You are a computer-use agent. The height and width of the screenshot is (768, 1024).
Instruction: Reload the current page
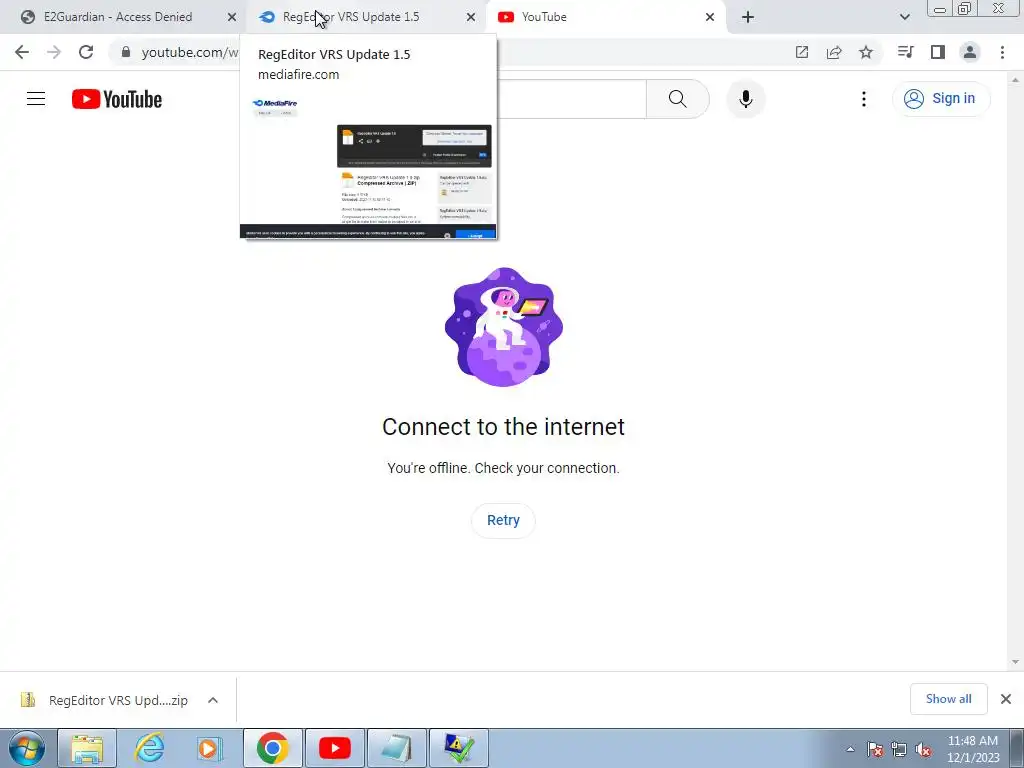click(86, 52)
